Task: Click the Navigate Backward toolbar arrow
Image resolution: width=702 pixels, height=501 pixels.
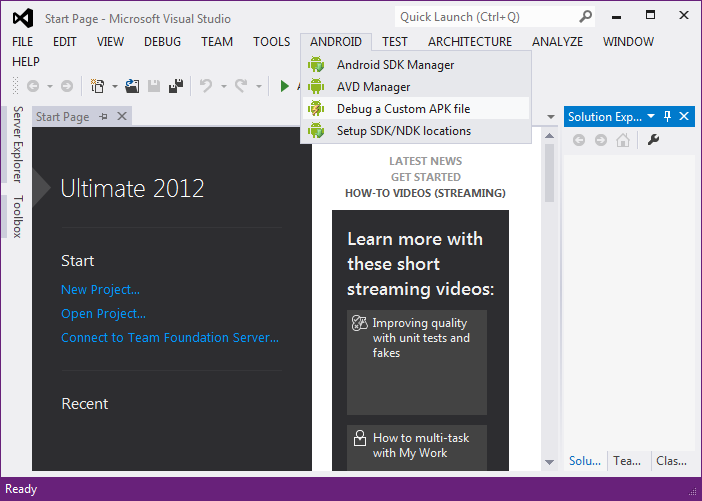Action: click(33, 86)
